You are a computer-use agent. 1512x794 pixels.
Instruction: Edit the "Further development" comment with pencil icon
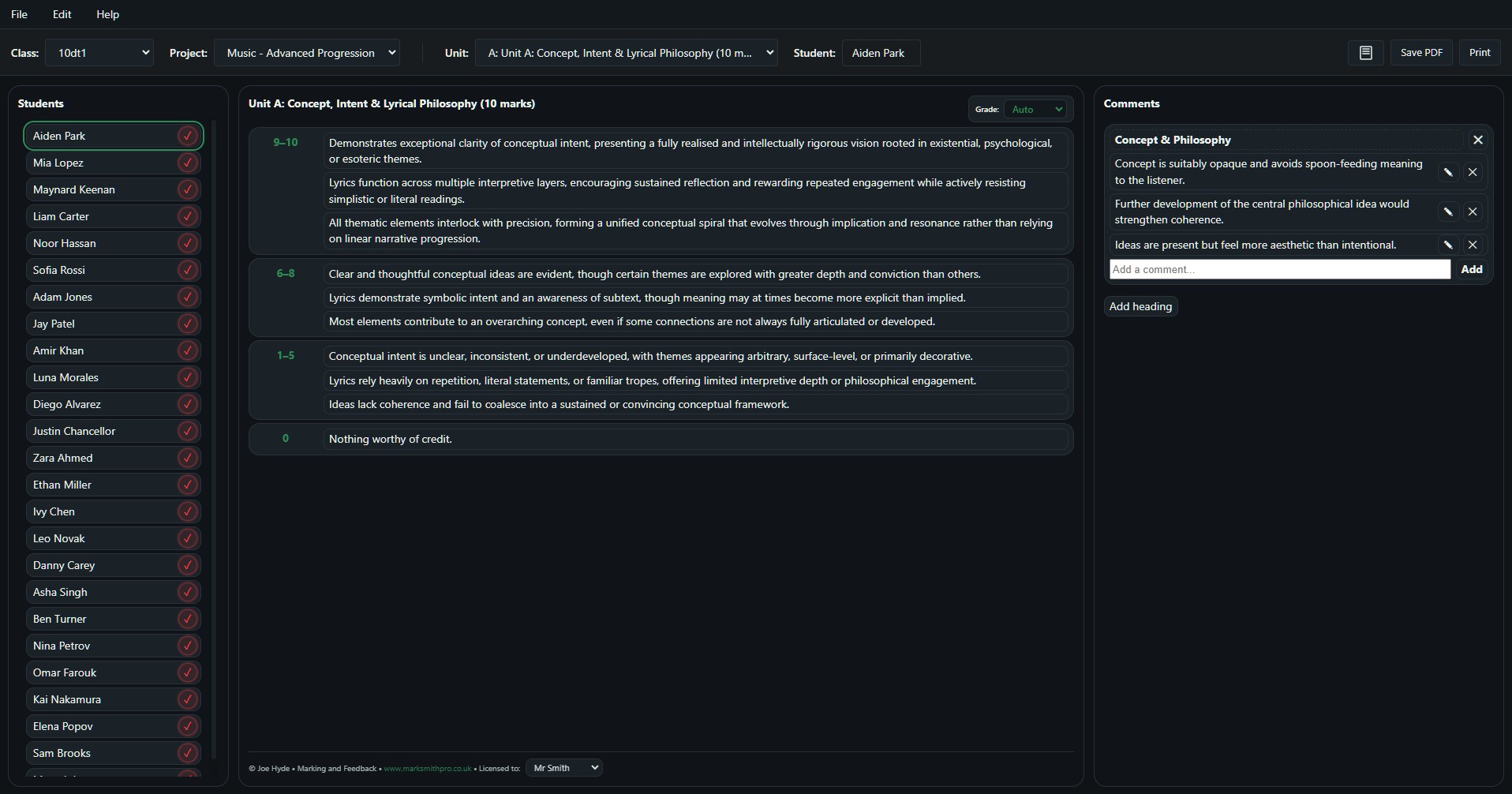click(1449, 211)
